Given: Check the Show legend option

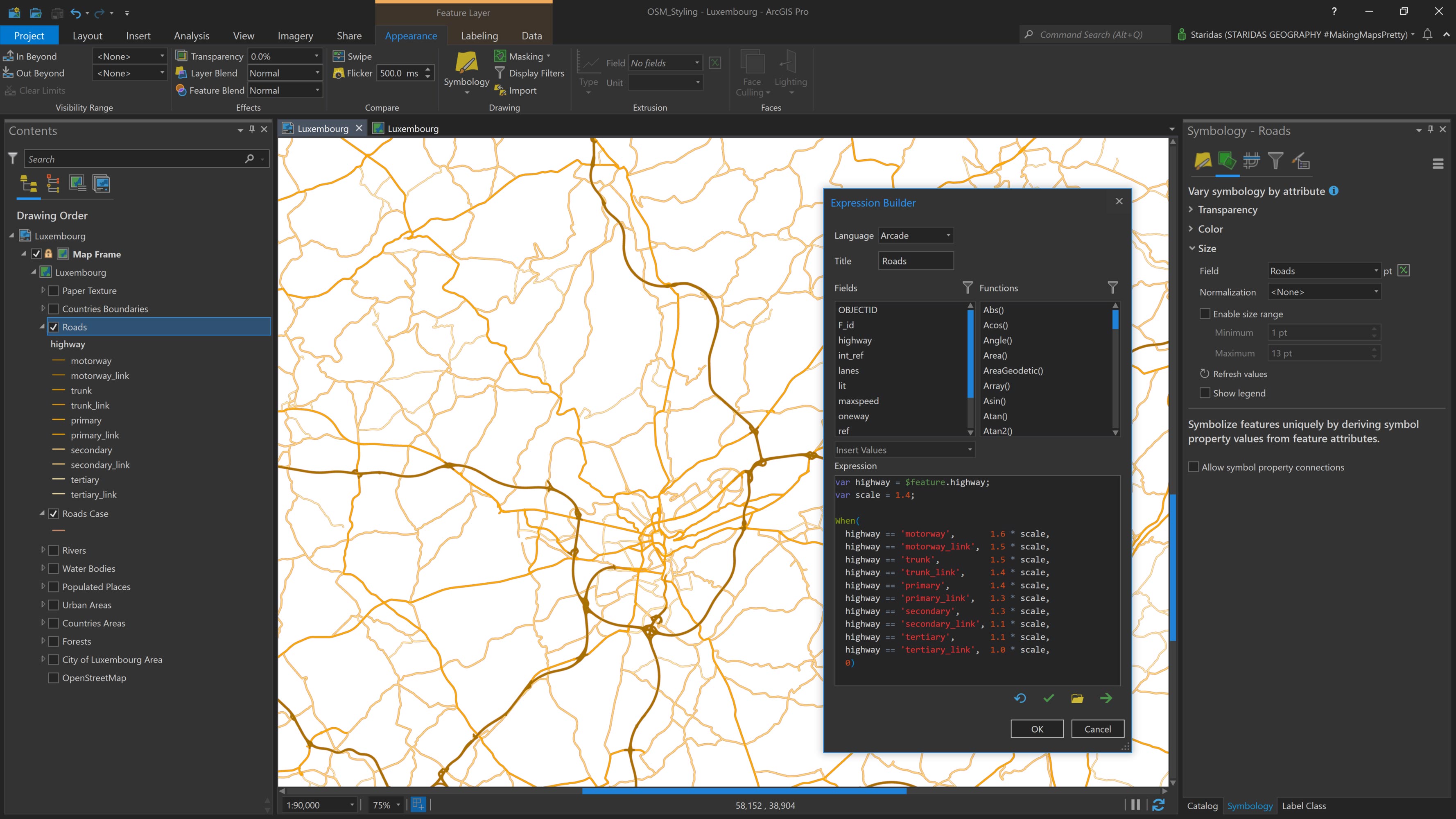Looking at the screenshot, I should point(1205,393).
